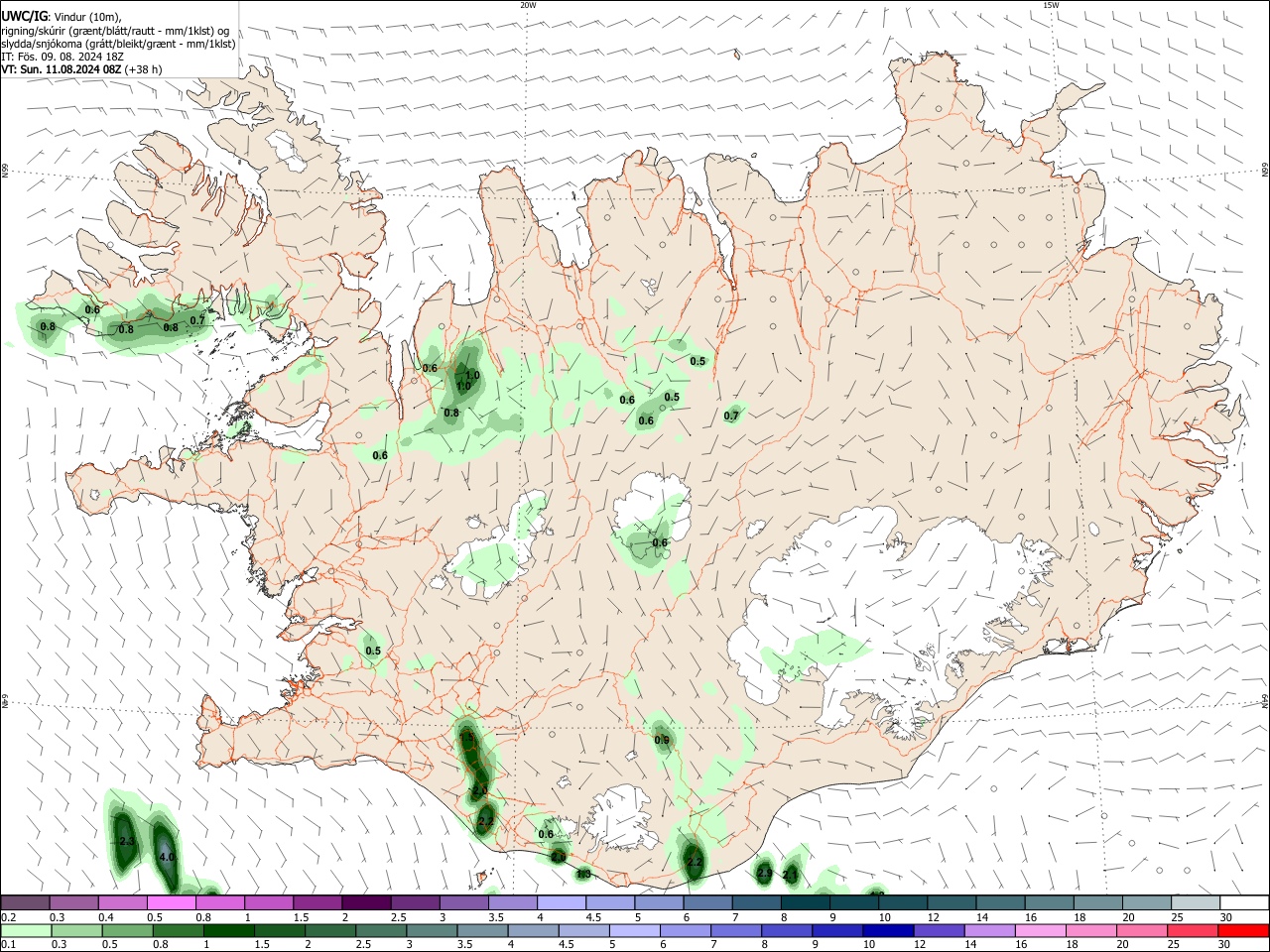
Task: Pick the dark teal 8 mm snow swatch
Action: 806,902
